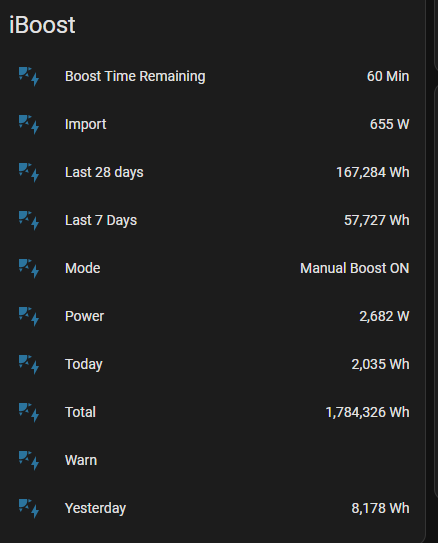Viewport: 438px width, 543px height.
Task: Click the Manual Boost ON state value
Action: 355,268
